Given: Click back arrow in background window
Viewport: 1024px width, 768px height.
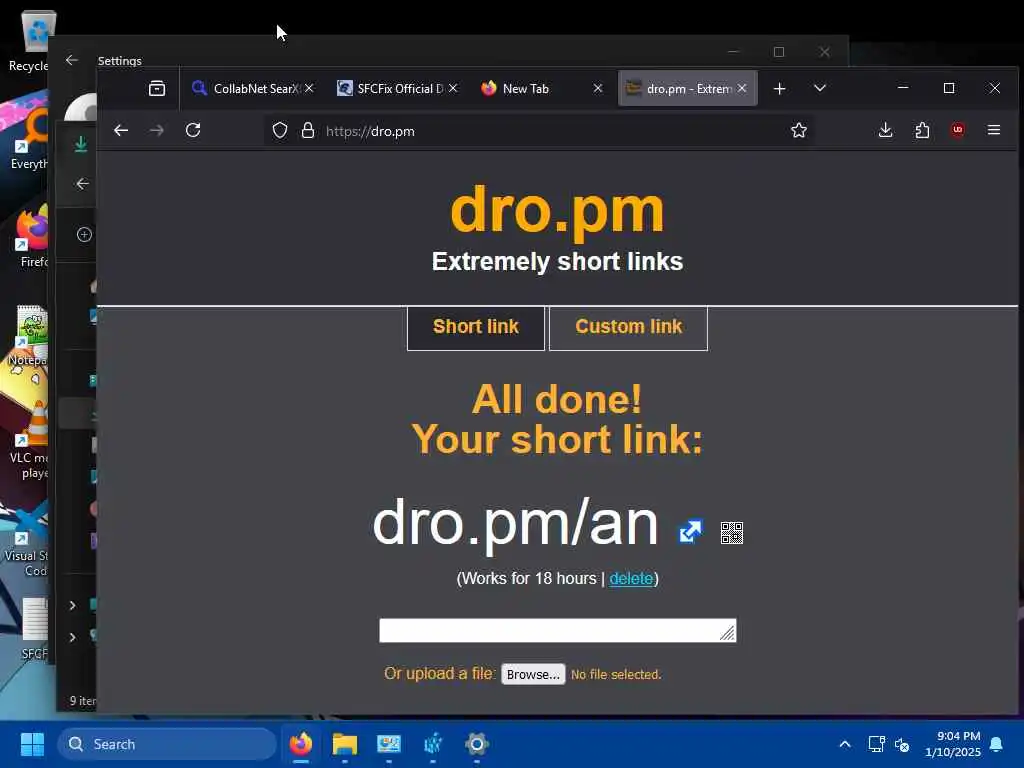Looking at the screenshot, I should tap(82, 184).
